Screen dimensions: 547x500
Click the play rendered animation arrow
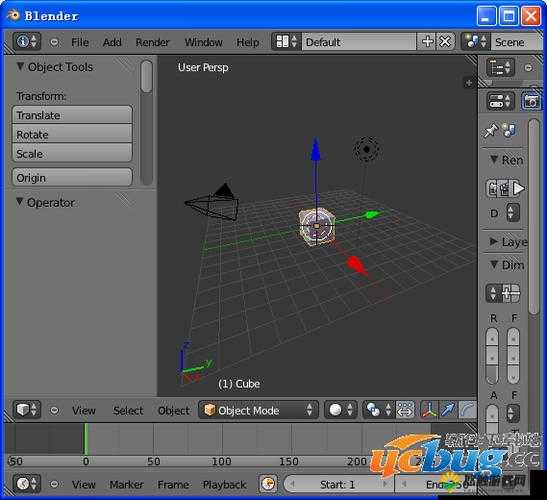click(x=518, y=189)
